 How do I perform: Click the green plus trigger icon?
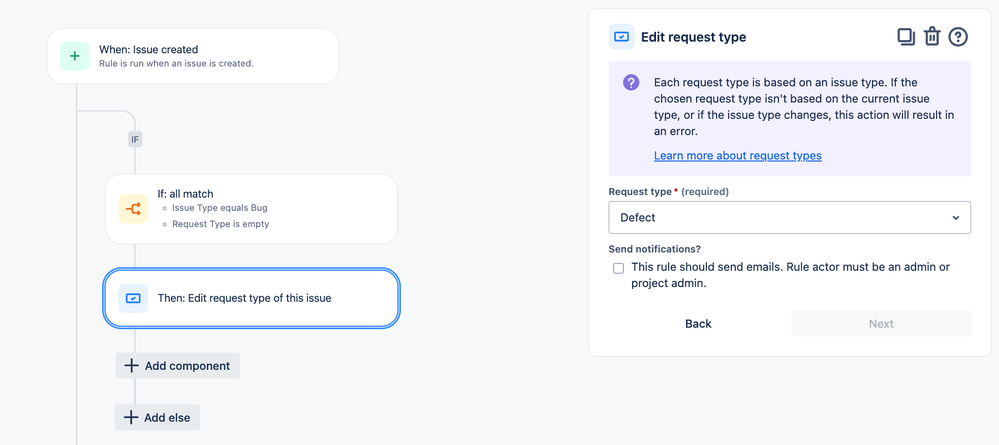[75, 56]
